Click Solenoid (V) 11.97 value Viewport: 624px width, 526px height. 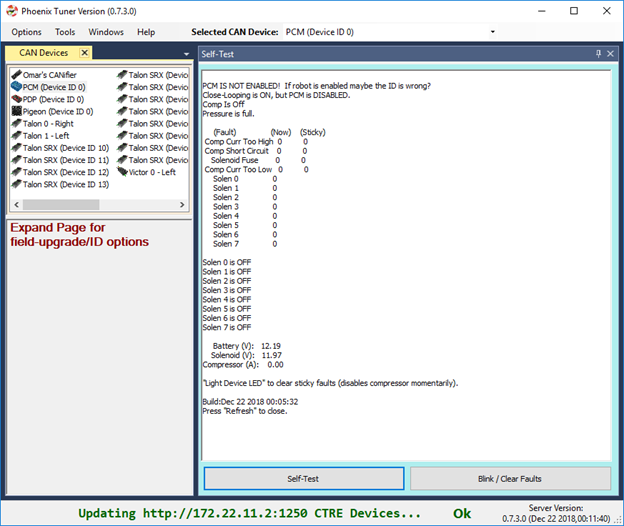[x=272, y=355]
